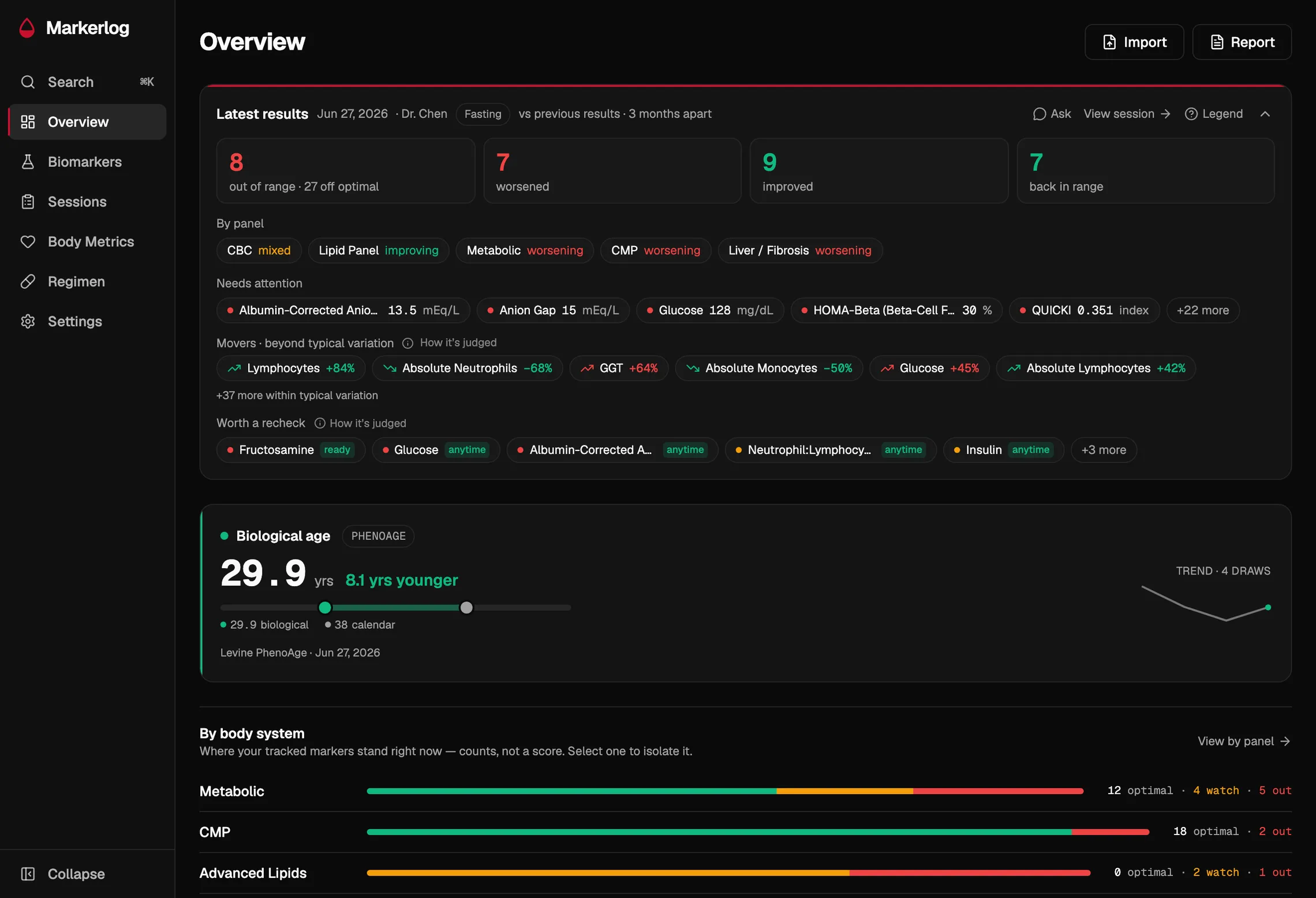
Task: Click the Report button
Action: coord(1242,42)
